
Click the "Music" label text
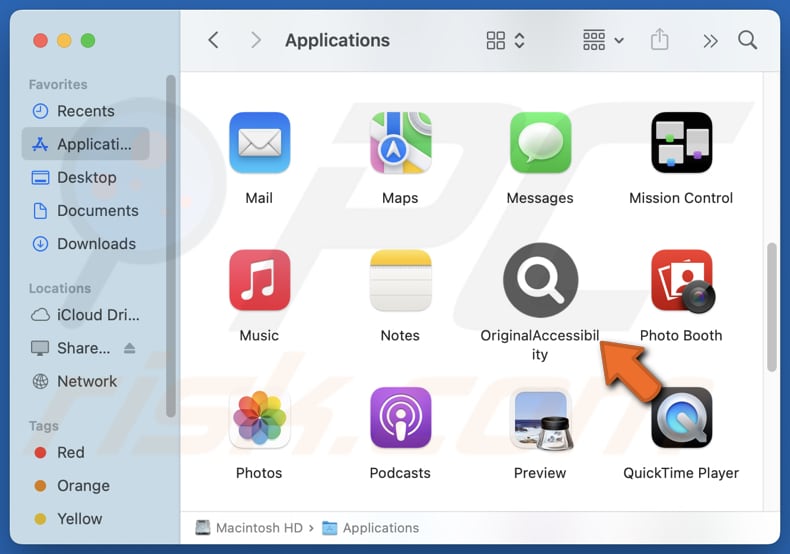tap(259, 335)
